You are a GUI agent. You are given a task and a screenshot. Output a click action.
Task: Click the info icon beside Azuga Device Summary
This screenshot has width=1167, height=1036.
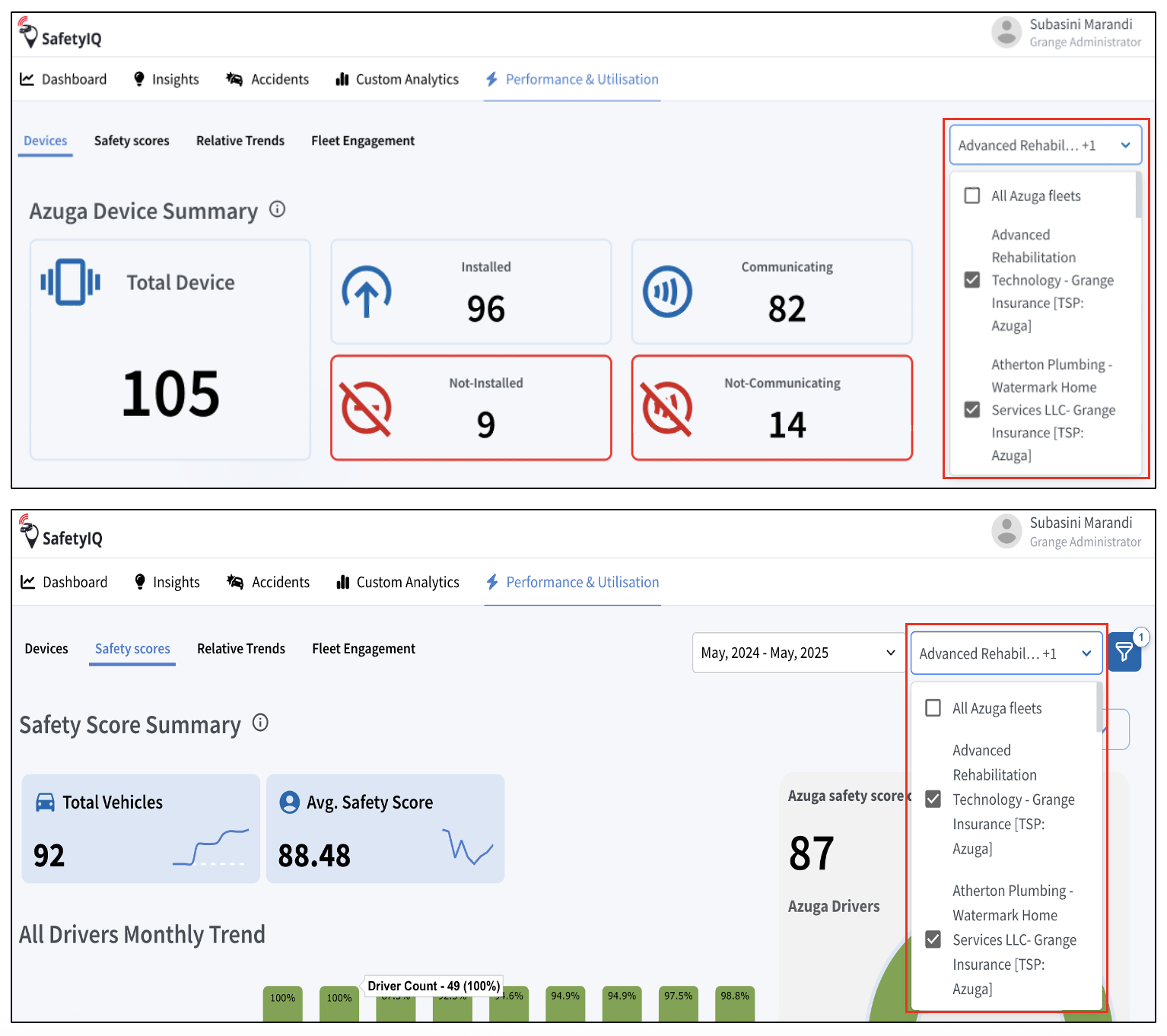tap(278, 209)
